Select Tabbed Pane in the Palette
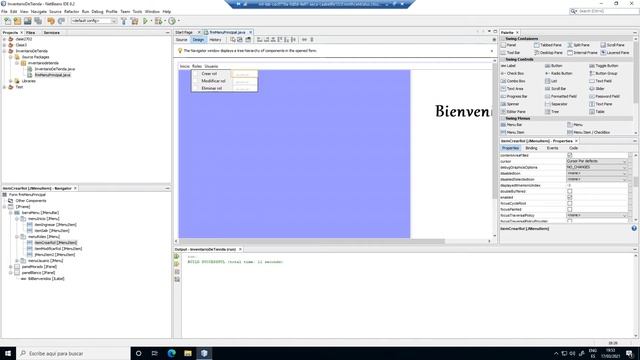Viewport: 640px width, 360px height. (548, 45)
